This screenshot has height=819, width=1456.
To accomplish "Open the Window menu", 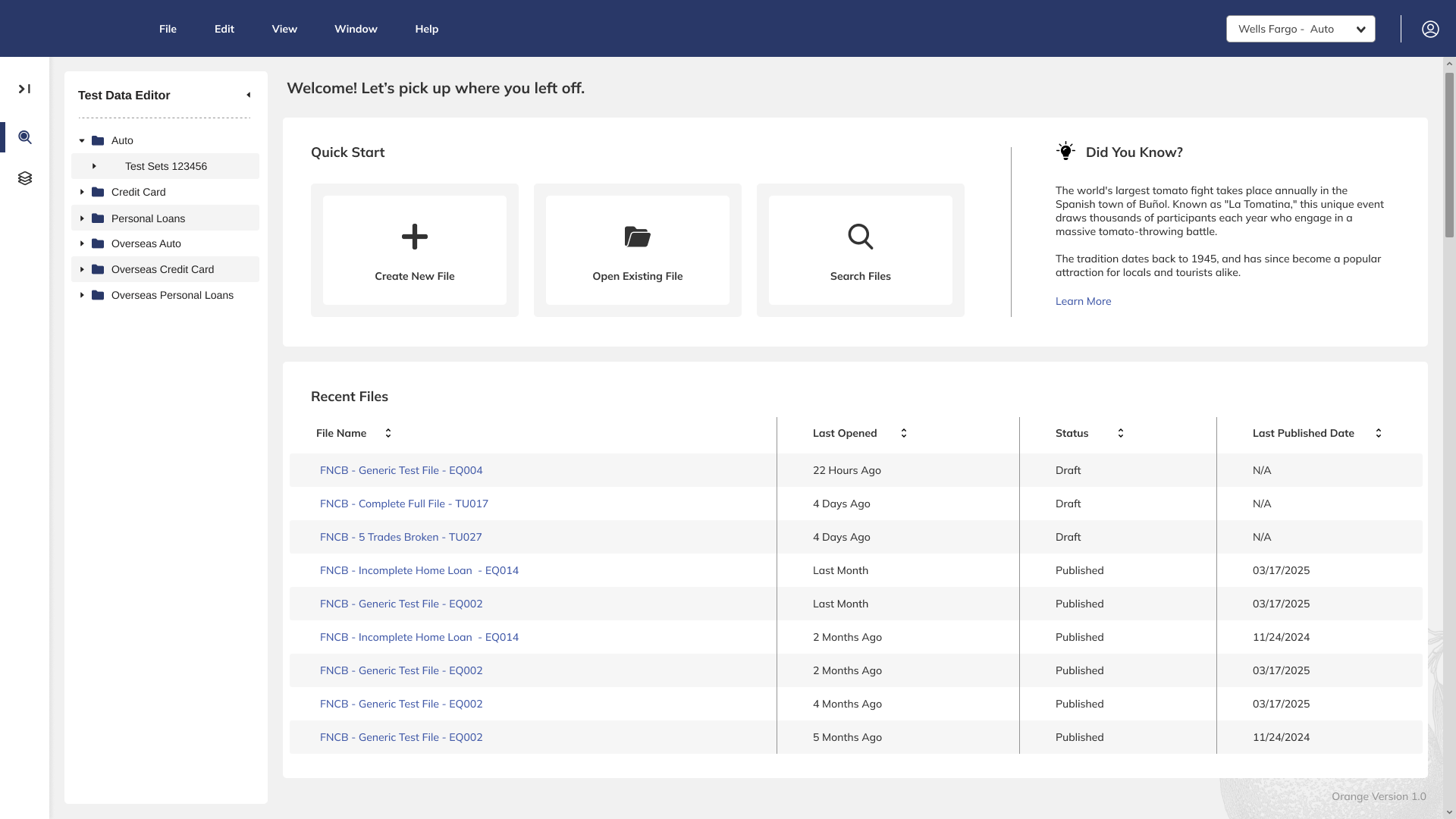I will pyautogui.click(x=356, y=29).
